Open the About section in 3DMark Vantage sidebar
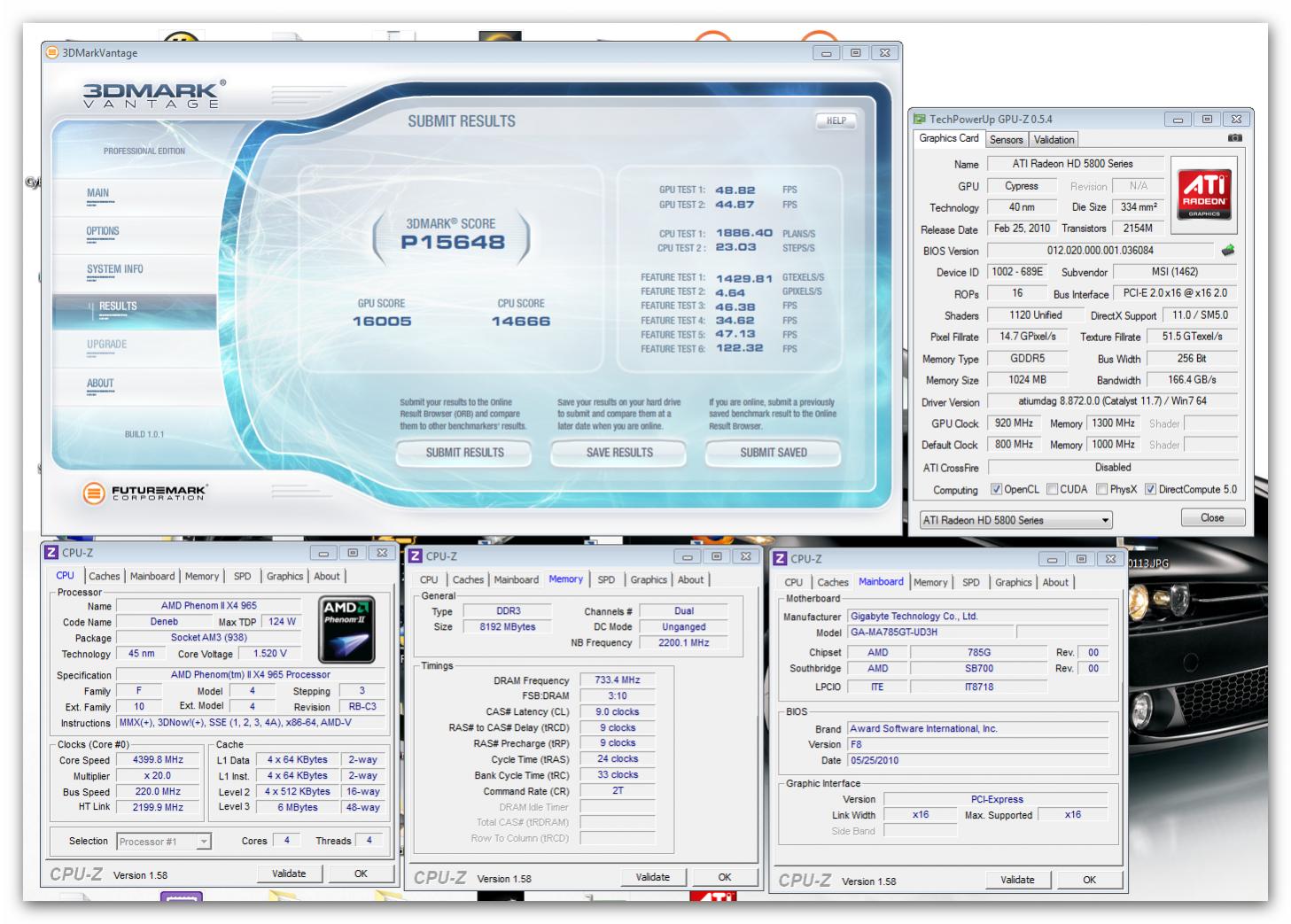Viewport: 1291px width, 924px height. pos(100,384)
